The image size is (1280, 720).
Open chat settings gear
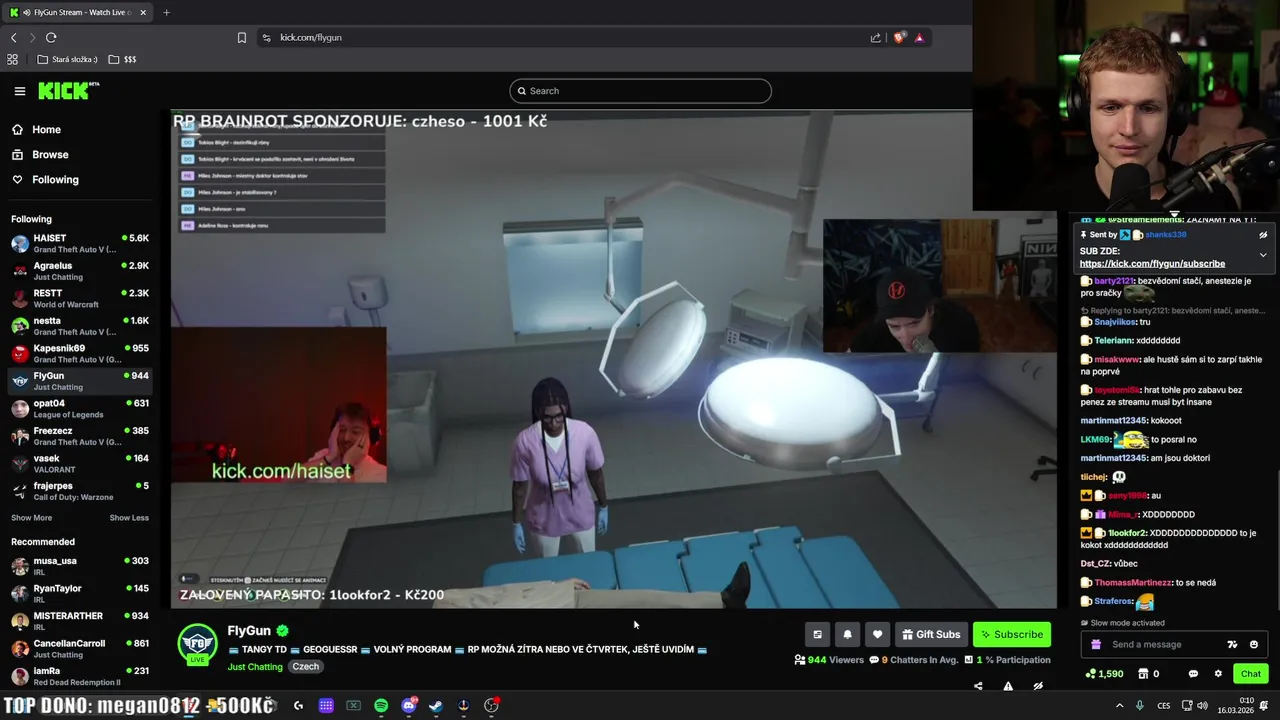click(x=1218, y=674)
